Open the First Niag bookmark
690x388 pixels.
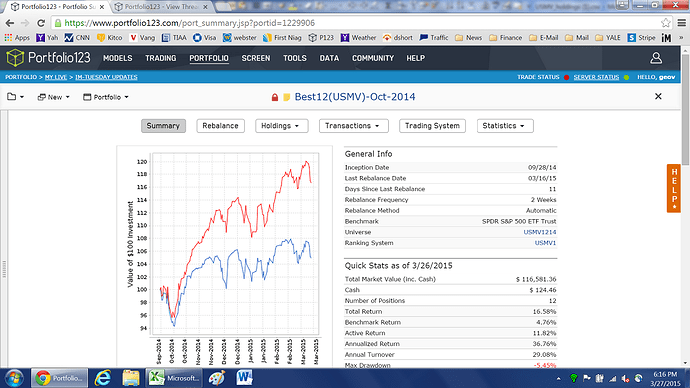click(282, 38)
